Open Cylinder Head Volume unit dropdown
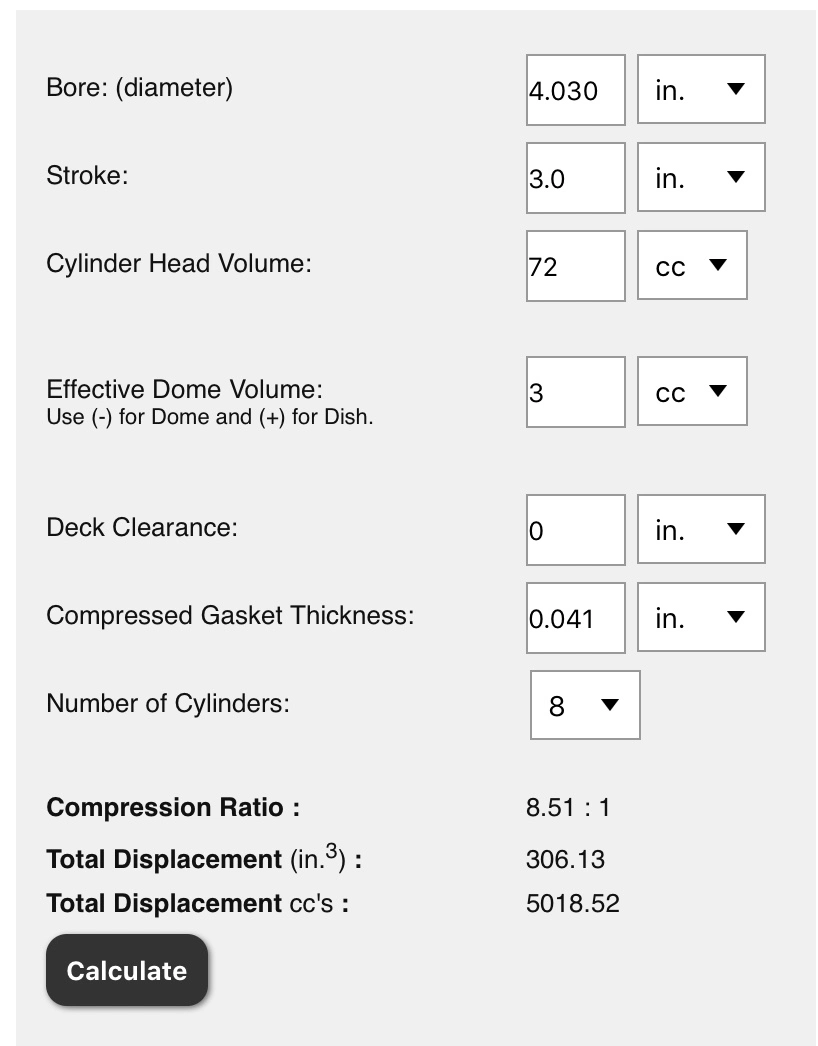This screenshot has height=1046, width=818. pyautogui.click(x=693, y=266)
